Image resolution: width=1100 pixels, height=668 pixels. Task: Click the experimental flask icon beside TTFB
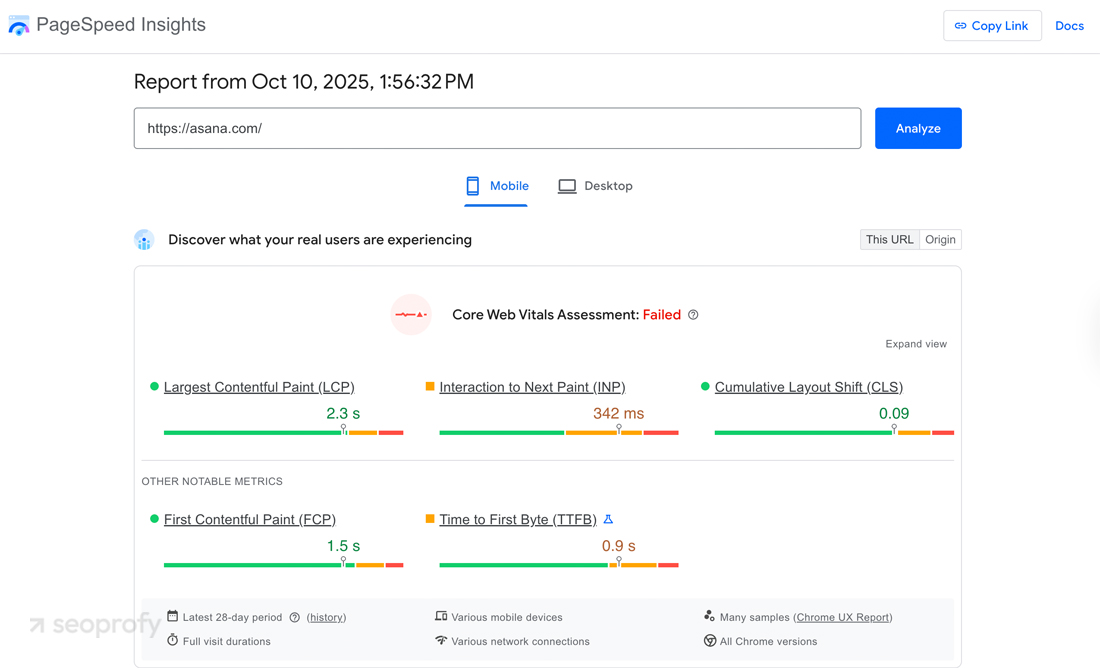[608, 519]
